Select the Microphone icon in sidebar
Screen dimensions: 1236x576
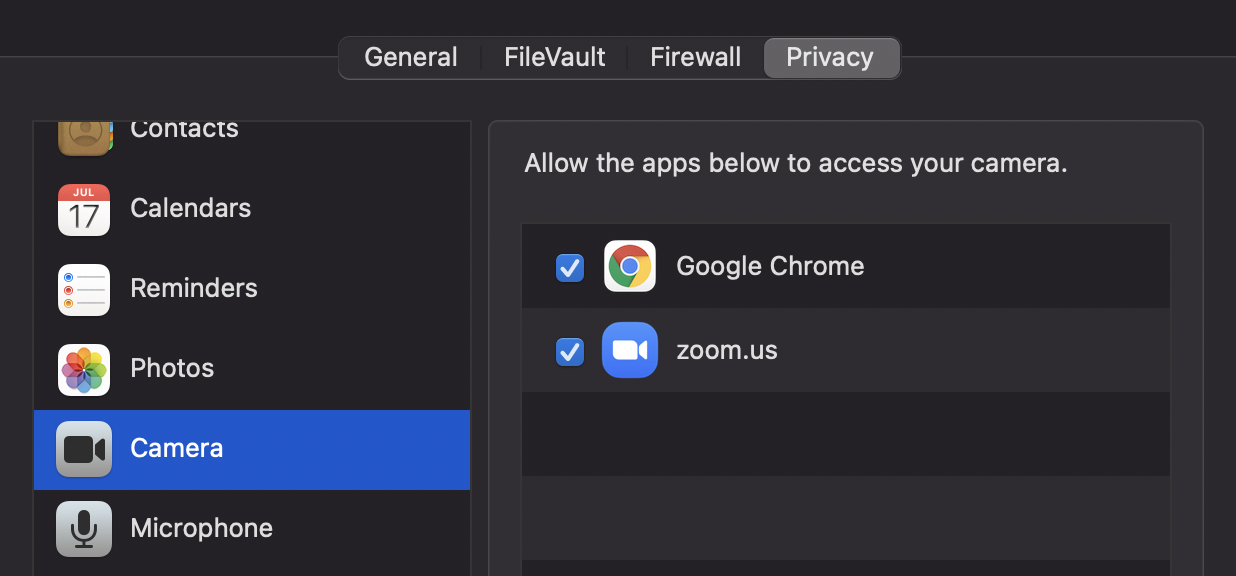(84, 529)
